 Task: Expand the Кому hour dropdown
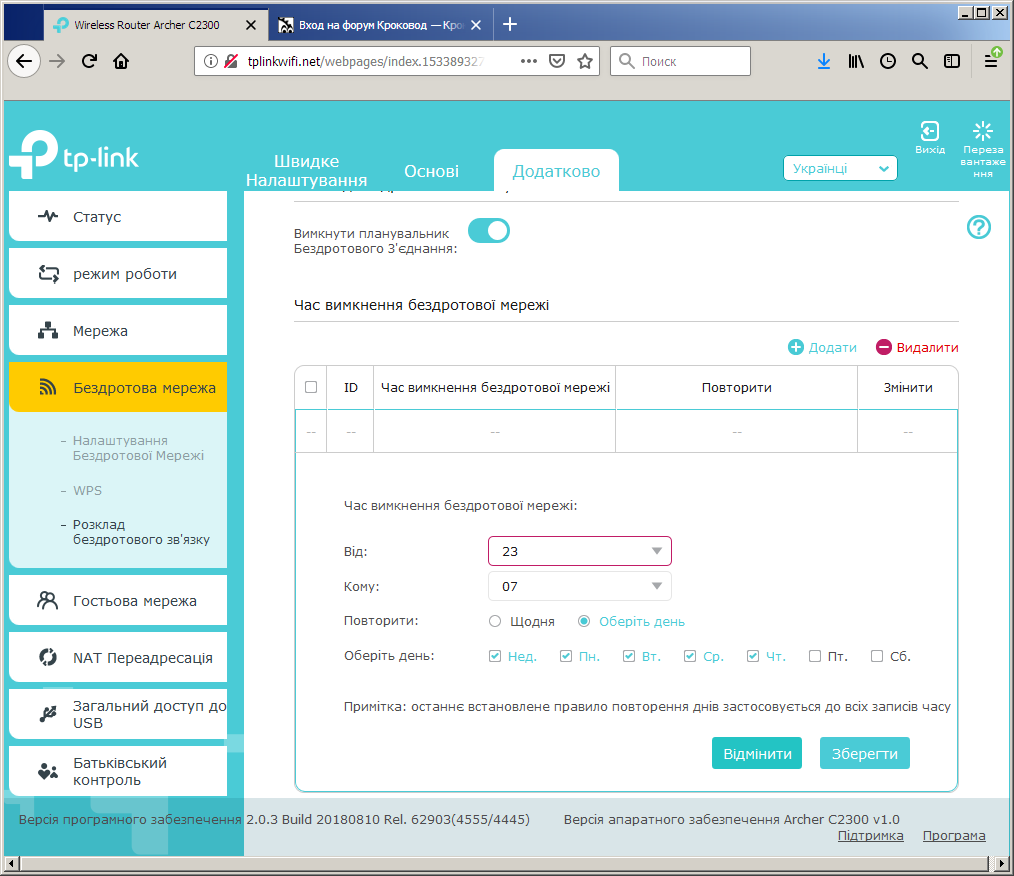coord(579,586)
